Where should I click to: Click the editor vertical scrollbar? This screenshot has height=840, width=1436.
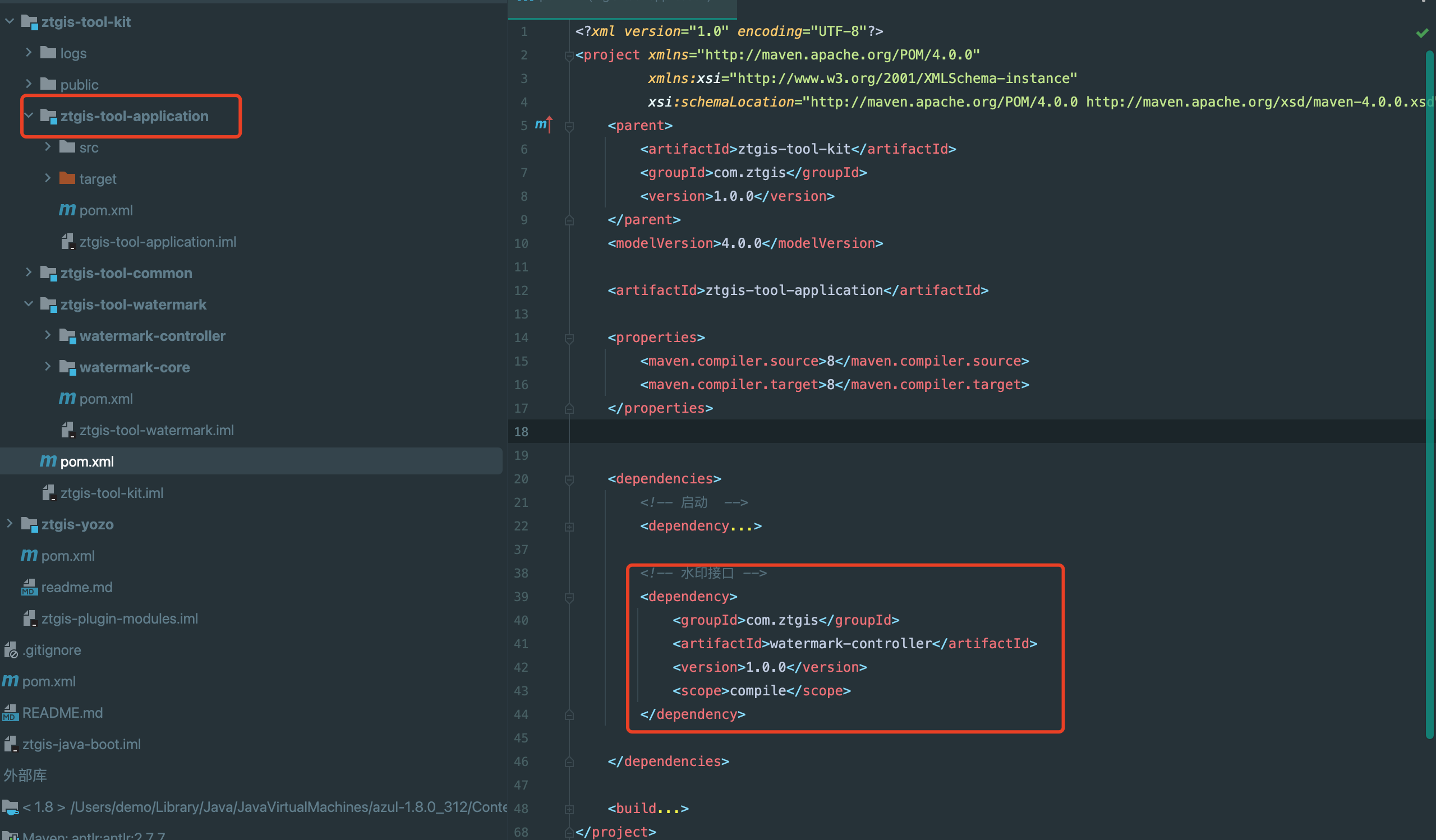click(x=1429, y=393)
